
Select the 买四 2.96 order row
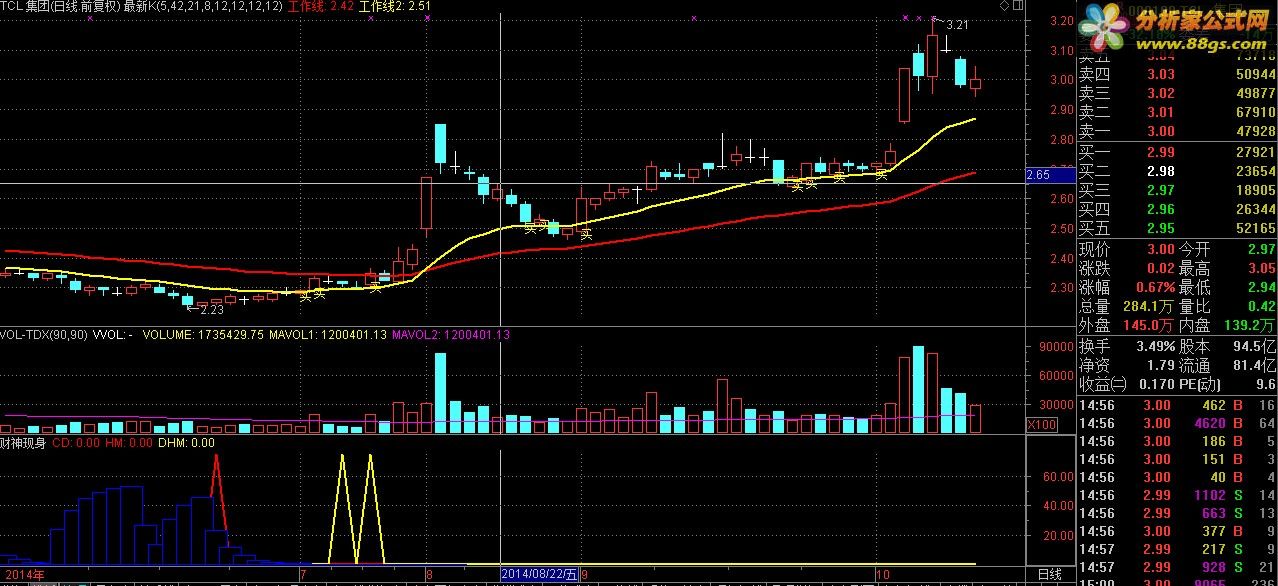(x=1176, y=209)
